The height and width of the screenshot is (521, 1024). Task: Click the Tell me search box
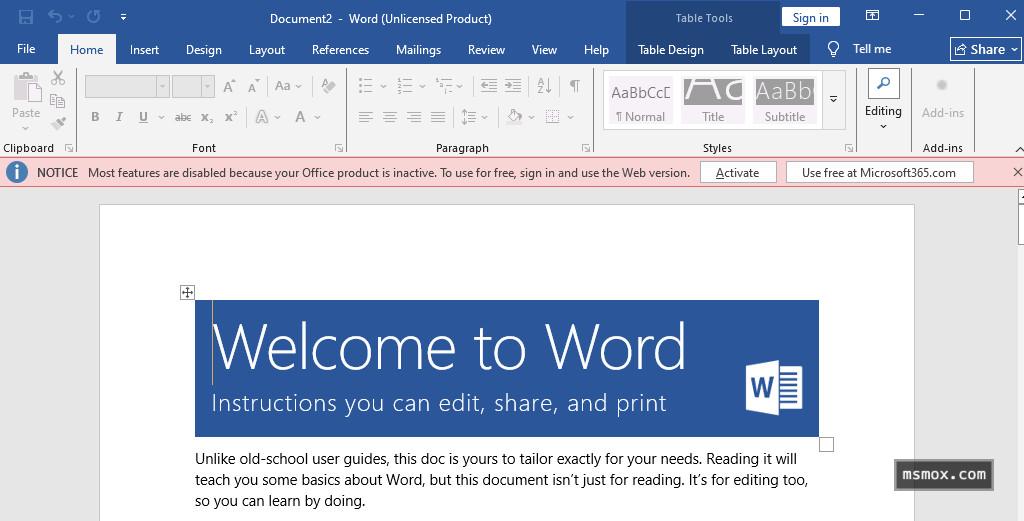[x=871, y=49]
